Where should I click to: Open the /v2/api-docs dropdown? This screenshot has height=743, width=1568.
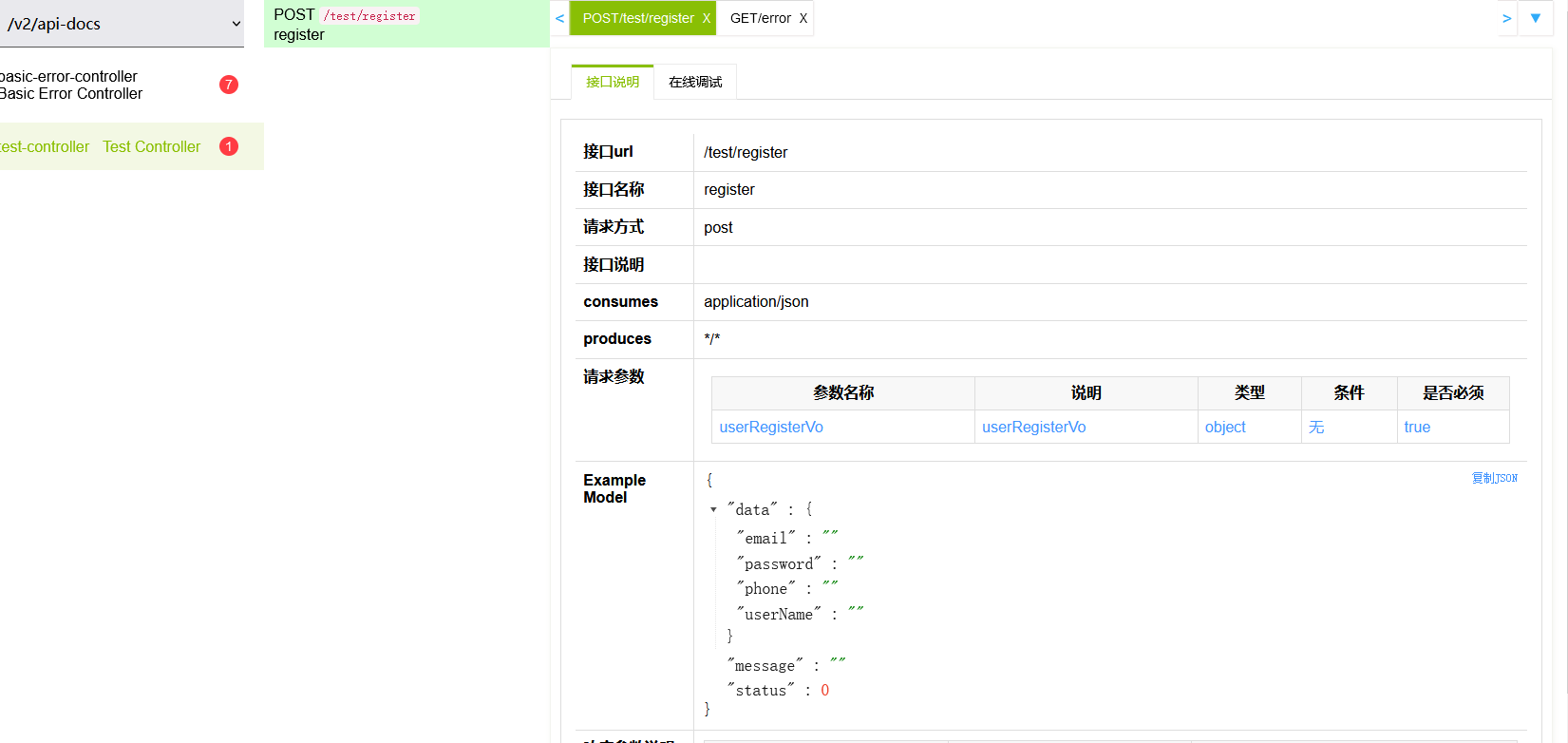coord(122,24)
